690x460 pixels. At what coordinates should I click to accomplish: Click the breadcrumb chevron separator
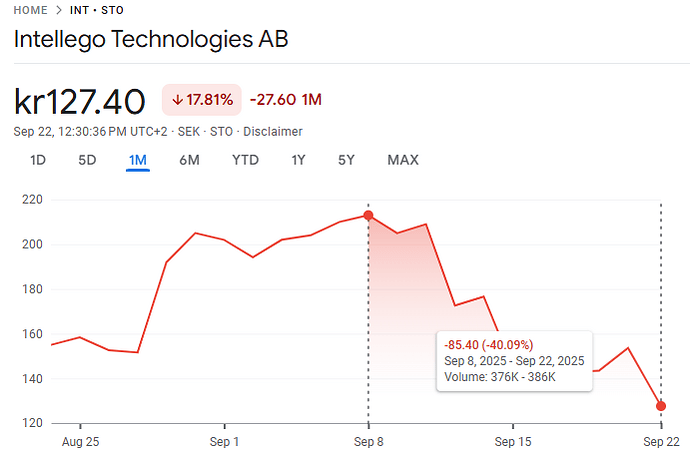(59, 10)
